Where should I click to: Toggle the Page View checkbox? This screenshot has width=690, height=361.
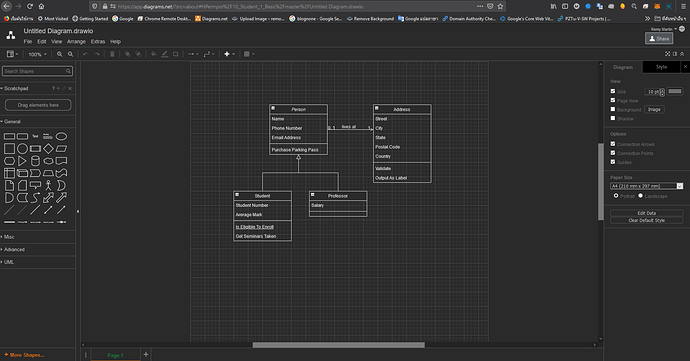(x=613, y=100)
